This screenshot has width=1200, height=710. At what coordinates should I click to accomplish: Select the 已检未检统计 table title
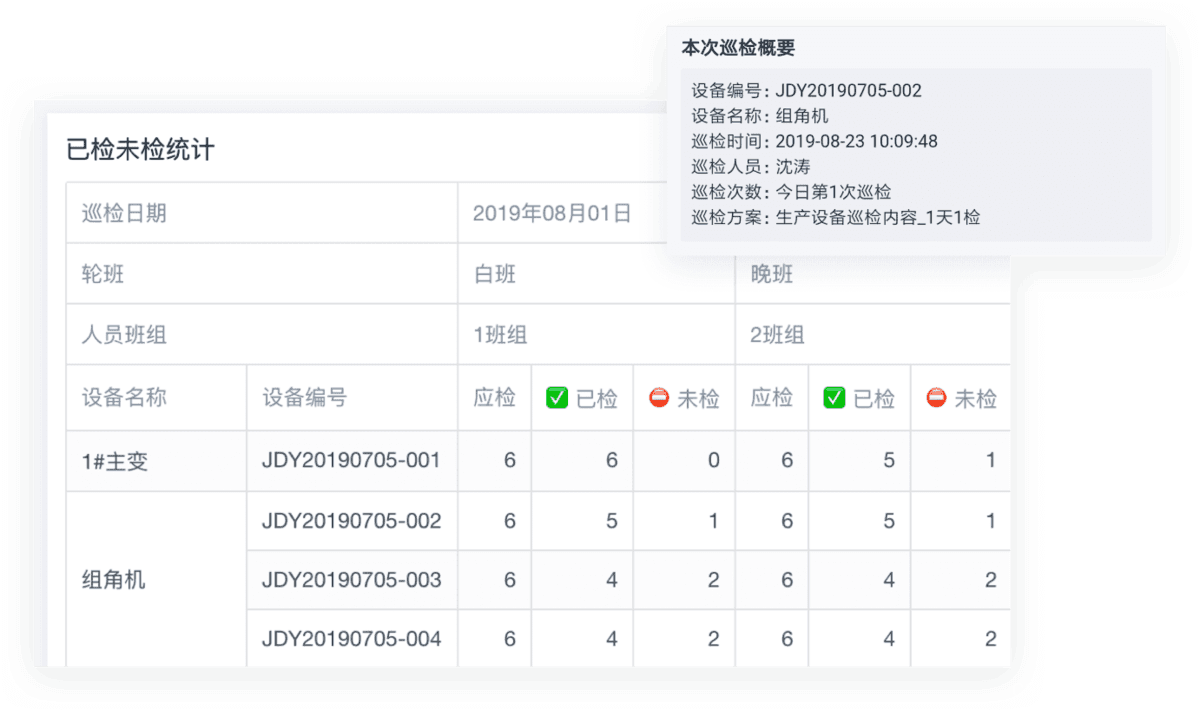pos(140,150)
